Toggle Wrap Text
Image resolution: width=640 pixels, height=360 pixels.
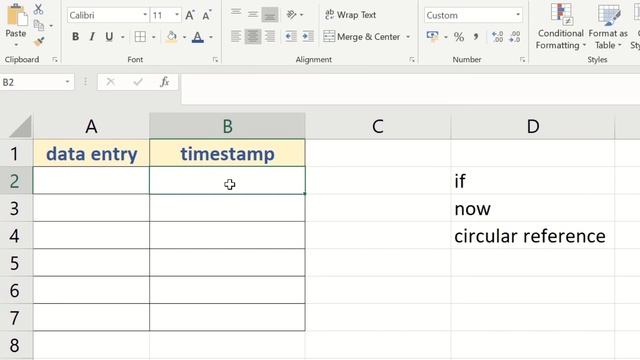click(x=350, y=15)
